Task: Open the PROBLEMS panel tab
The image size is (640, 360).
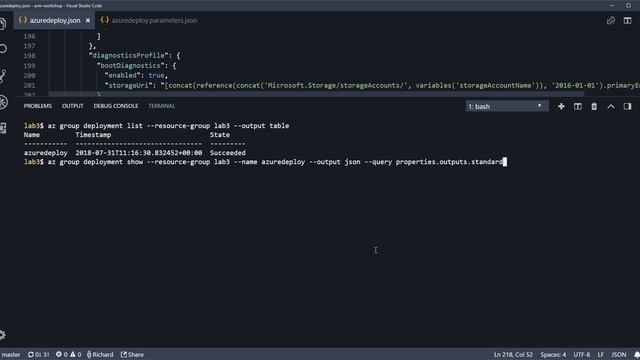Action: click(x=38, y=106)
